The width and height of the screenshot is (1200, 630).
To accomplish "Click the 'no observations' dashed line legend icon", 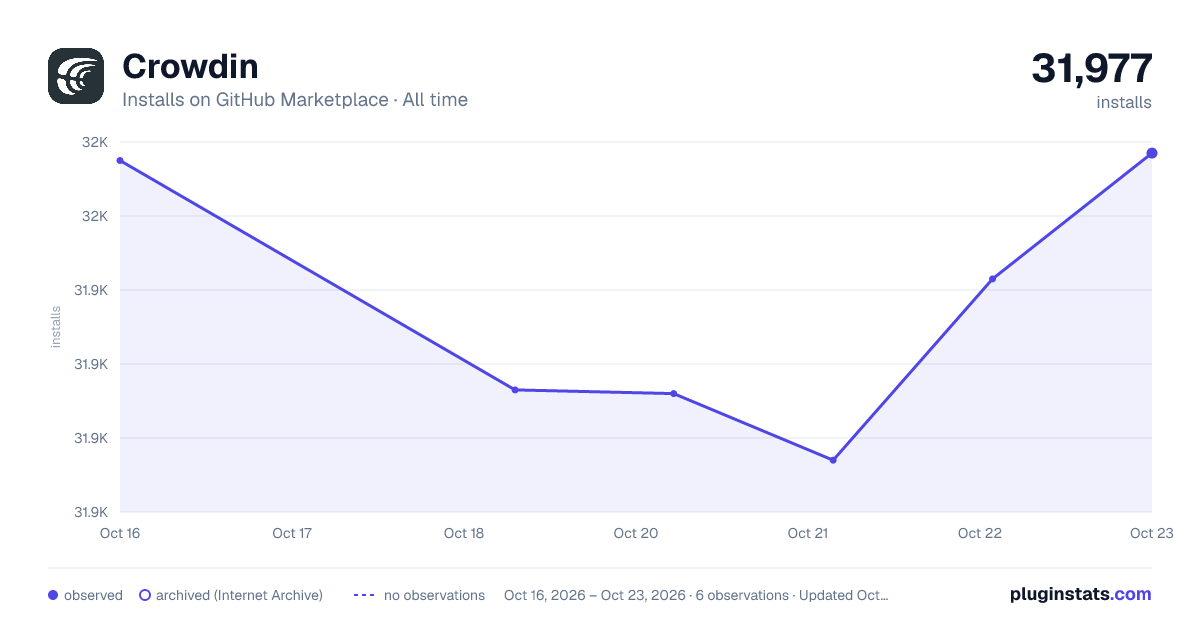I will click(364, 595).
